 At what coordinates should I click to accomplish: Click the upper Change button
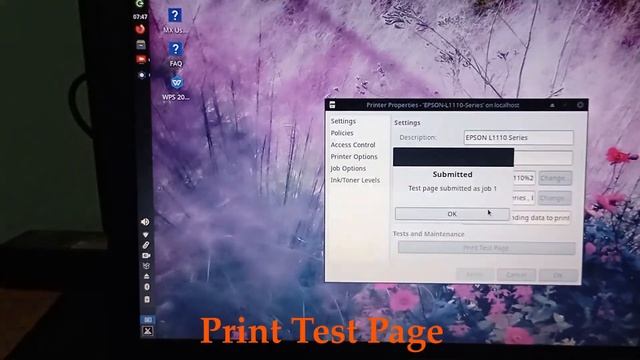click(555, 178)
